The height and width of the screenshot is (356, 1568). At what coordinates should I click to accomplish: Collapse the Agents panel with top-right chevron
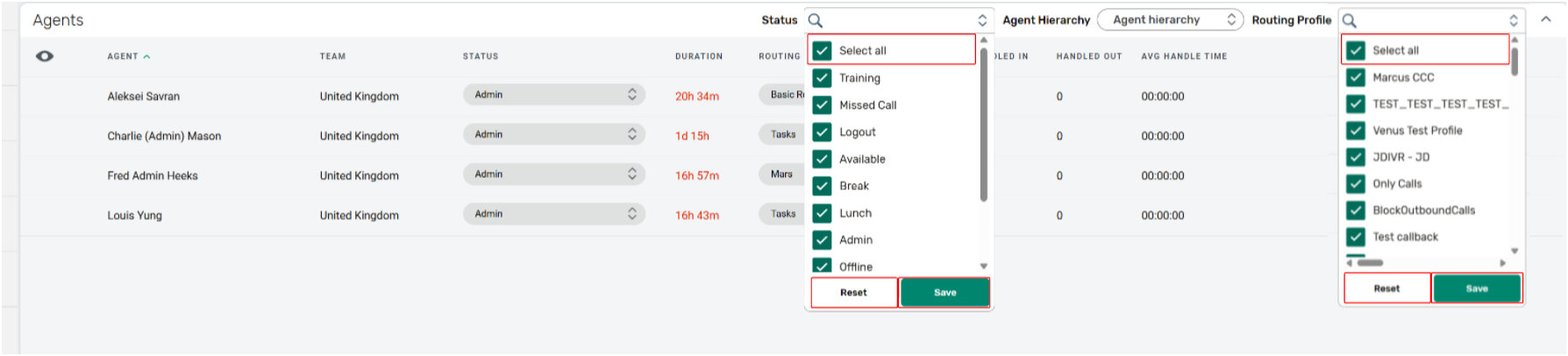[1545, 19]
